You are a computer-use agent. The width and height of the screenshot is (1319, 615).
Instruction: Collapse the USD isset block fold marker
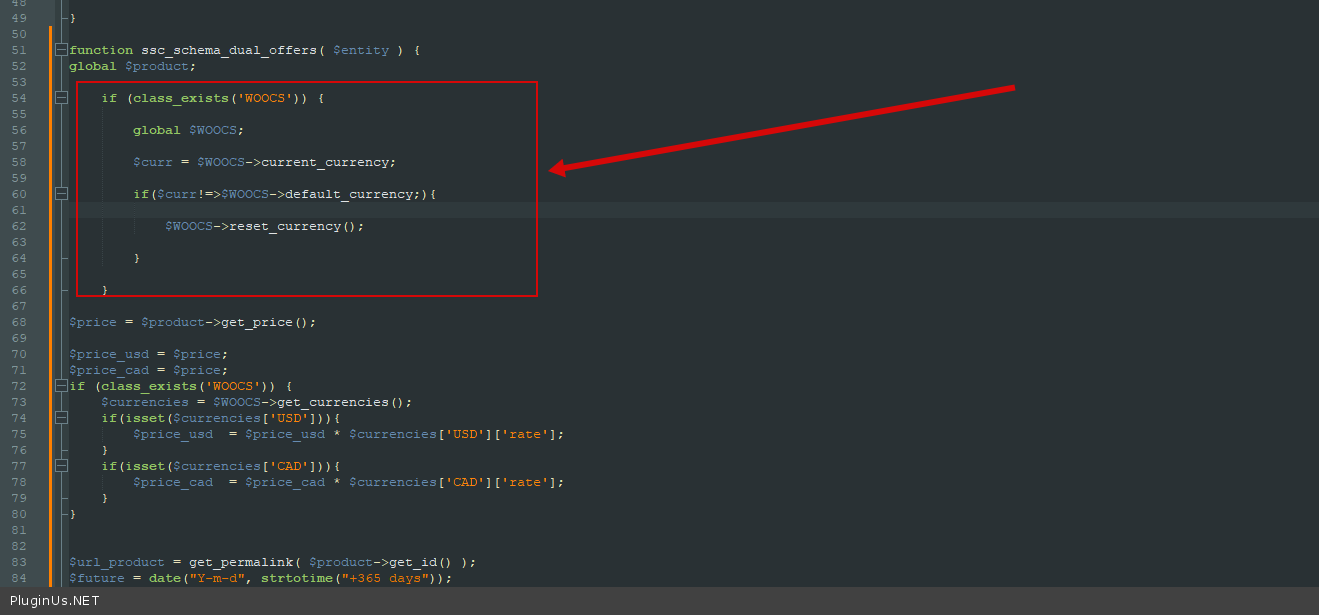coord(61,418)
